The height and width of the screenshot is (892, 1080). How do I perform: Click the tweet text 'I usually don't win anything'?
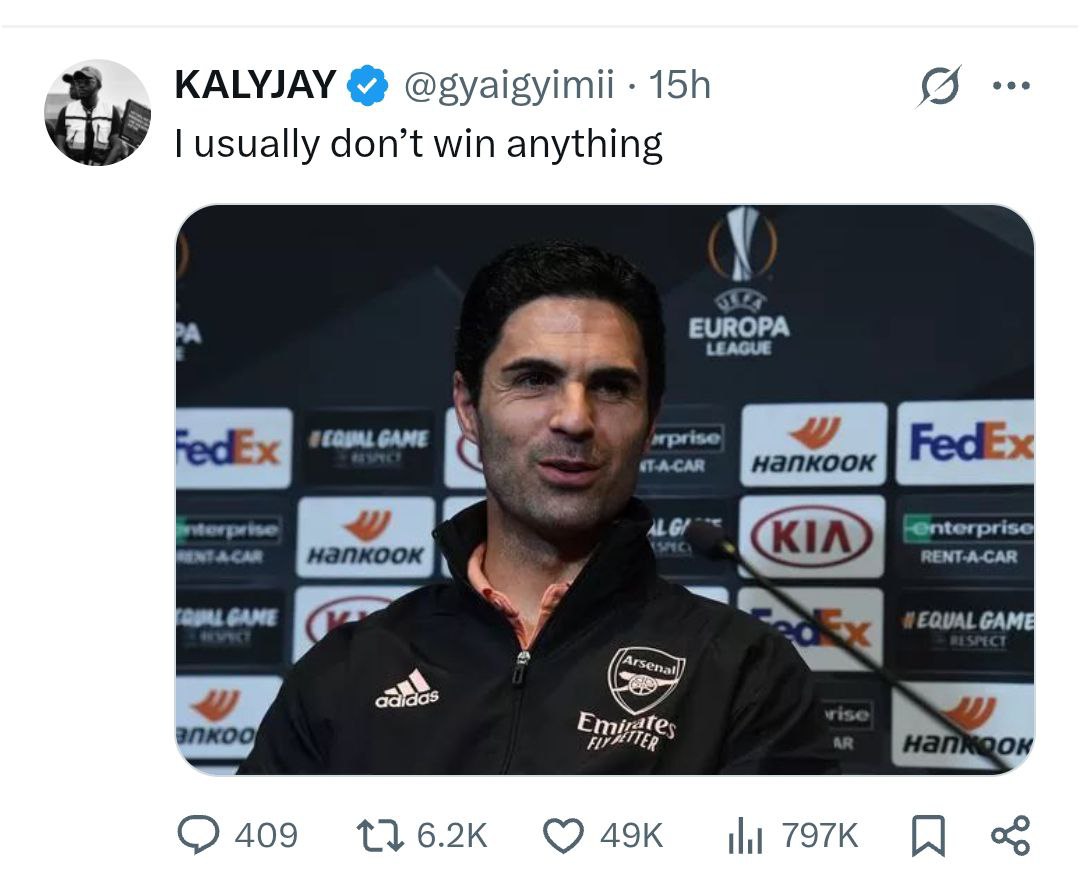point(418,145)
